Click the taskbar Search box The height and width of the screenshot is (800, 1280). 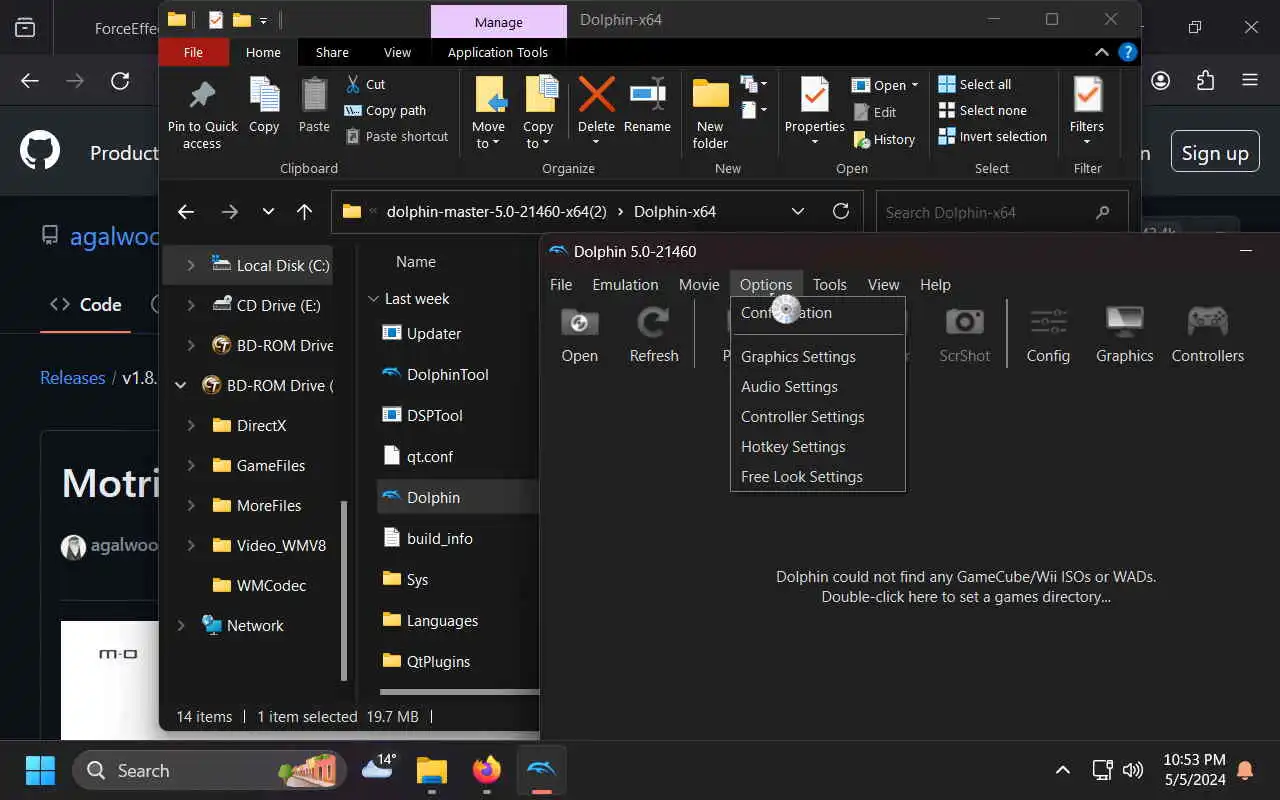point(209,770)
